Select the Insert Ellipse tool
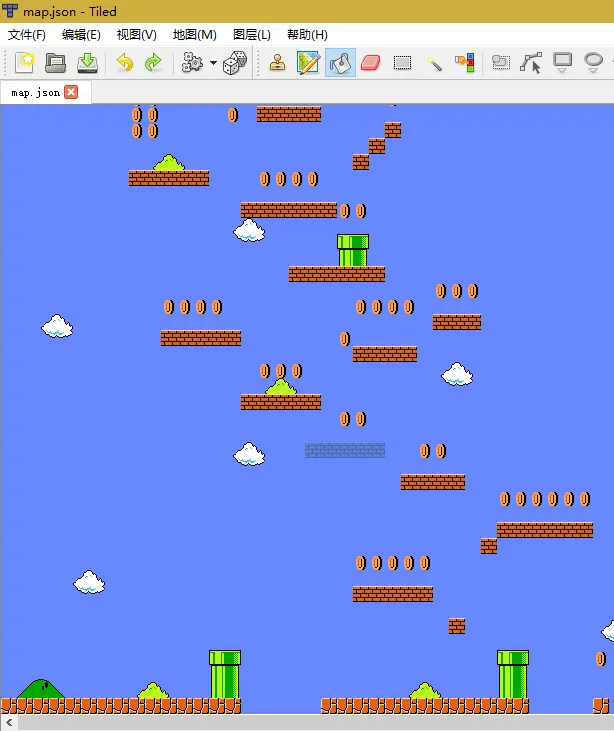This screenshot has width=614, height=731. coord(593,62)
